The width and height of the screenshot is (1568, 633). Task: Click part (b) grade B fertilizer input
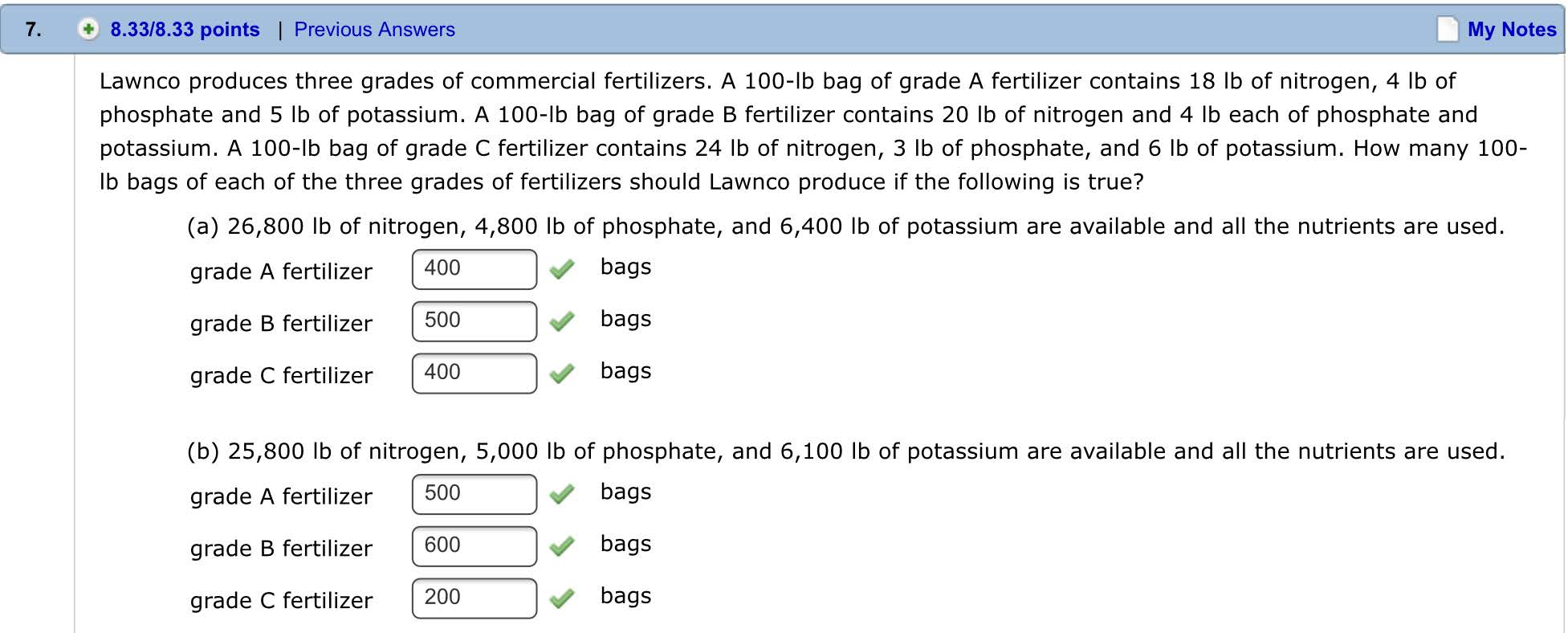click(x=474, y=546)
